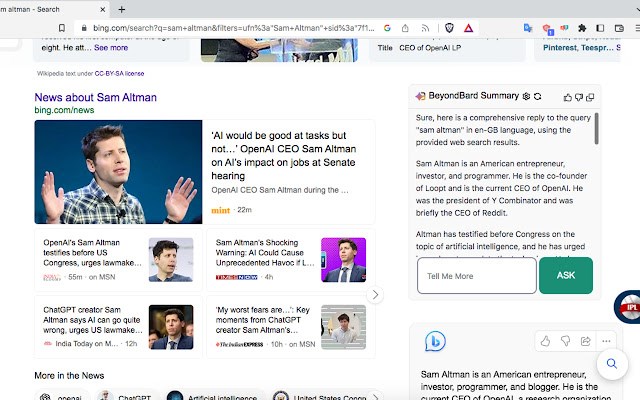Select the ChatGPT topic chip

[x=127, y=396]
